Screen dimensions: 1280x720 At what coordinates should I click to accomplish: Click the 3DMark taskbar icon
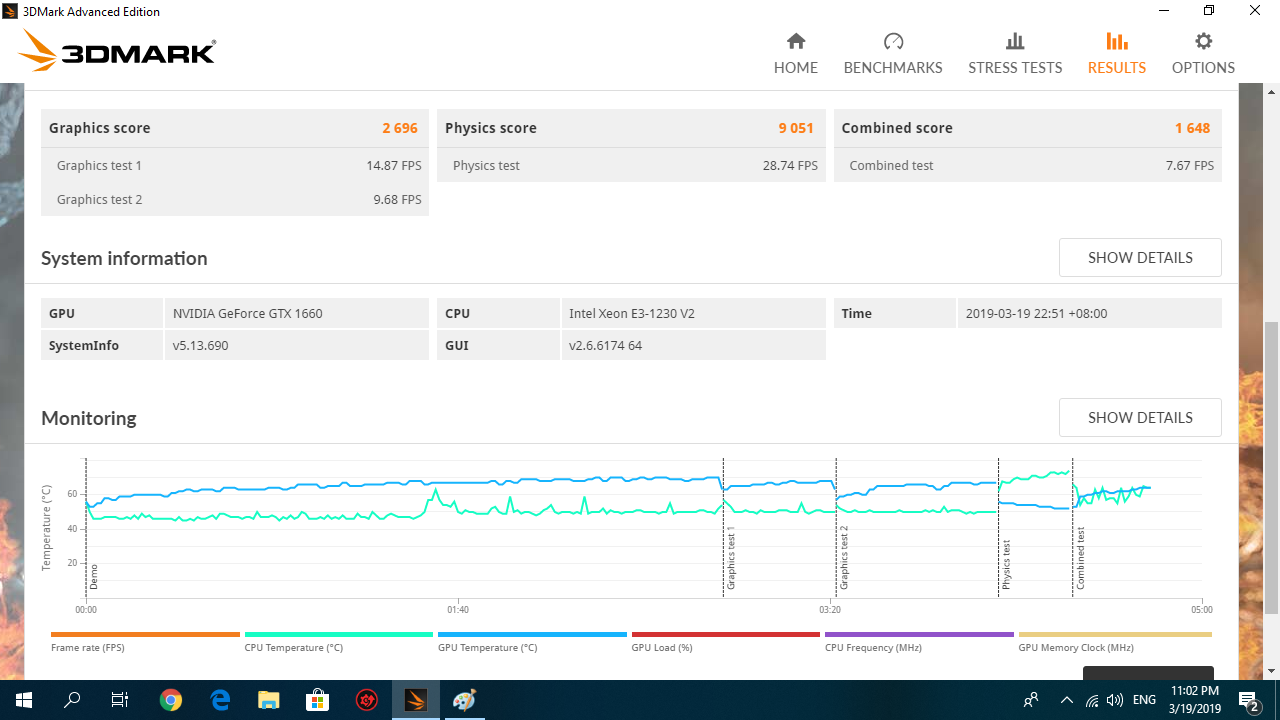tap(415, 700)
